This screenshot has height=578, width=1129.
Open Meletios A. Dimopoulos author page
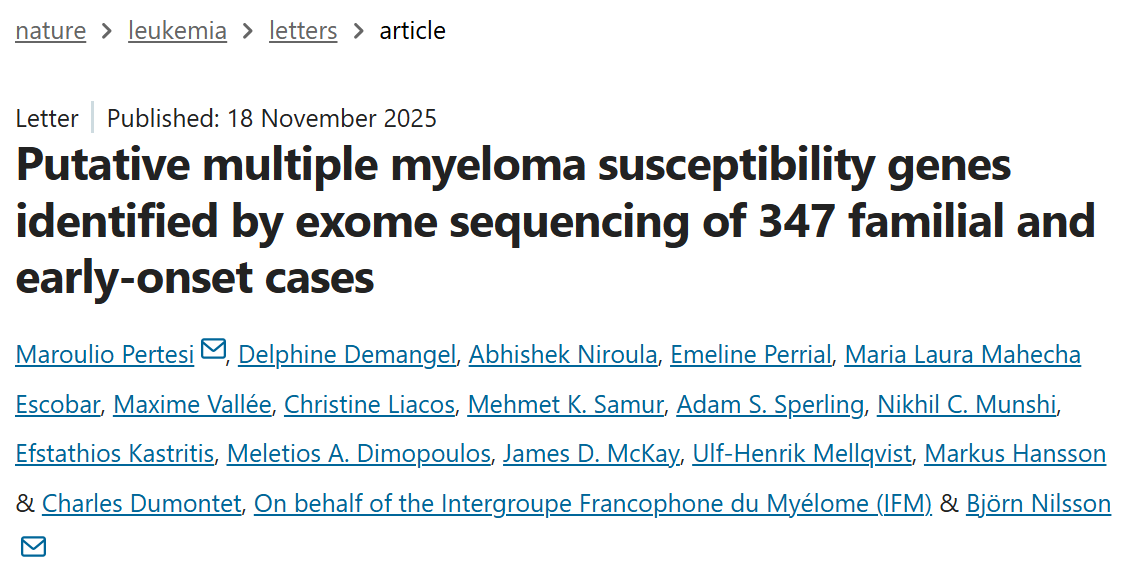(358, 453)
